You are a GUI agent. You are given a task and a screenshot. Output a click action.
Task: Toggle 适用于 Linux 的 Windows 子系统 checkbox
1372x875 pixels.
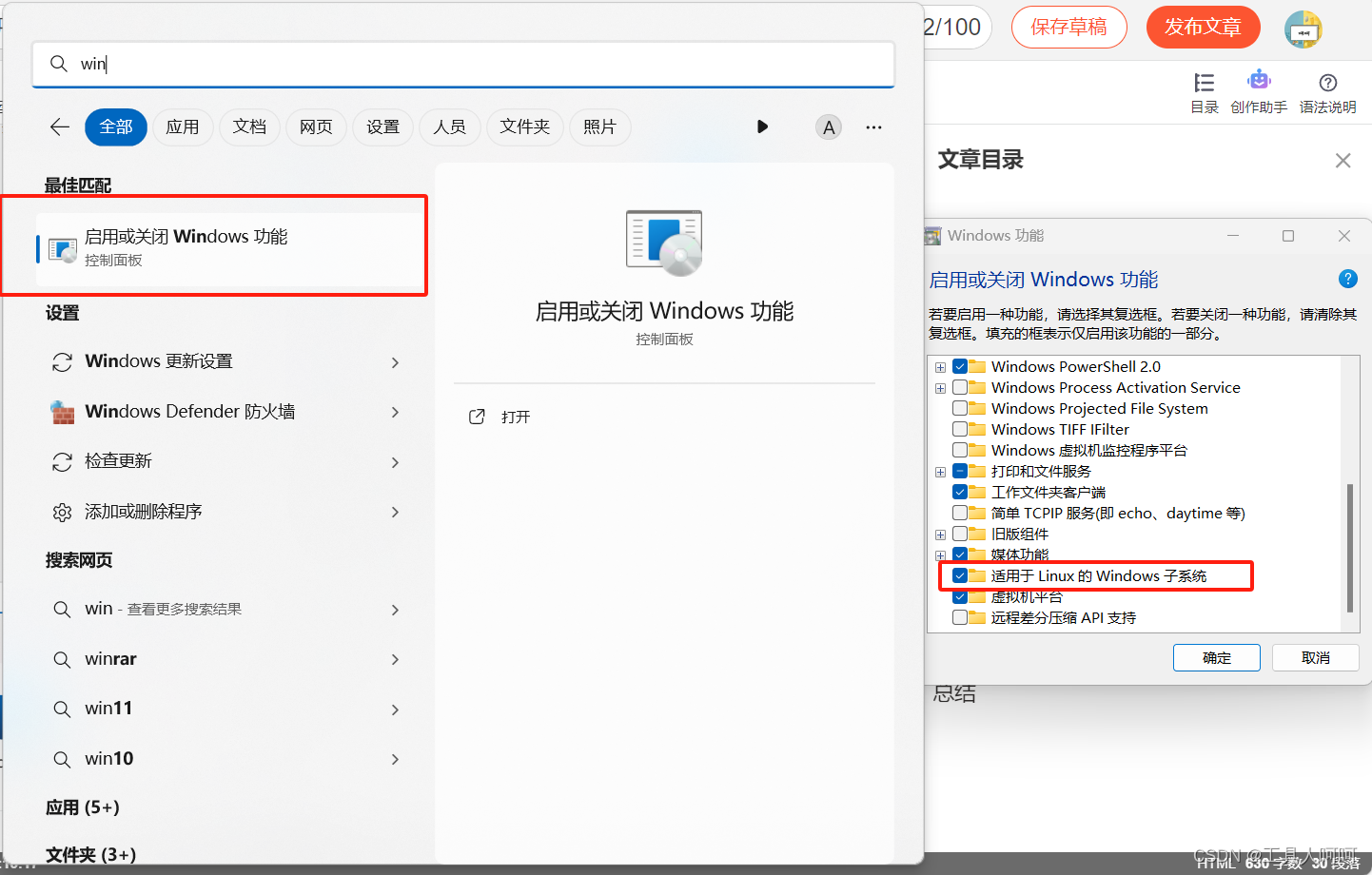tap(960, 575)
